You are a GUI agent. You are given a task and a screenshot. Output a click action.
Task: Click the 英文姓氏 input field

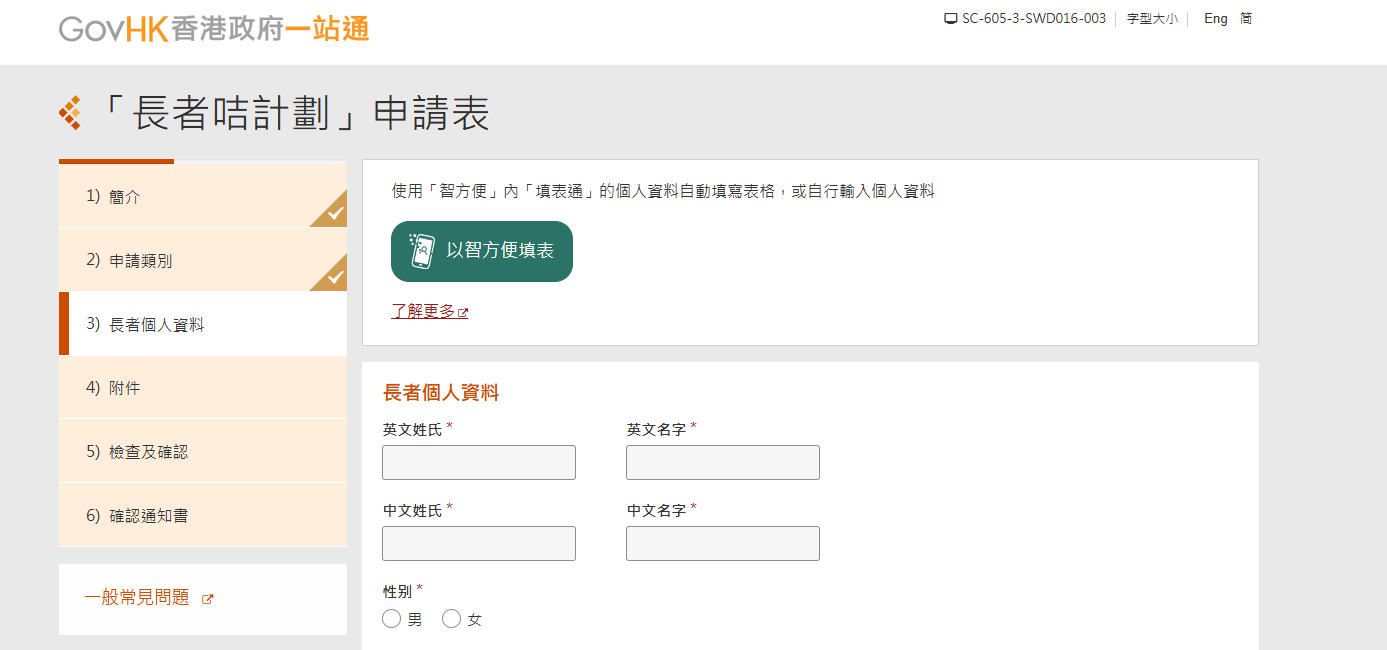click(x=479, y=463)
